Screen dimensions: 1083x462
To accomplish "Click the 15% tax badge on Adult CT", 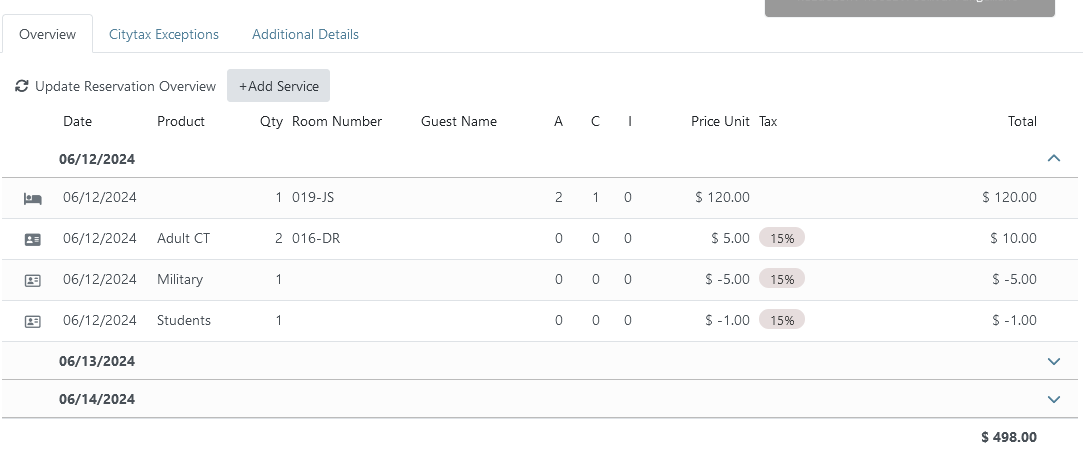I will [782, 239].
